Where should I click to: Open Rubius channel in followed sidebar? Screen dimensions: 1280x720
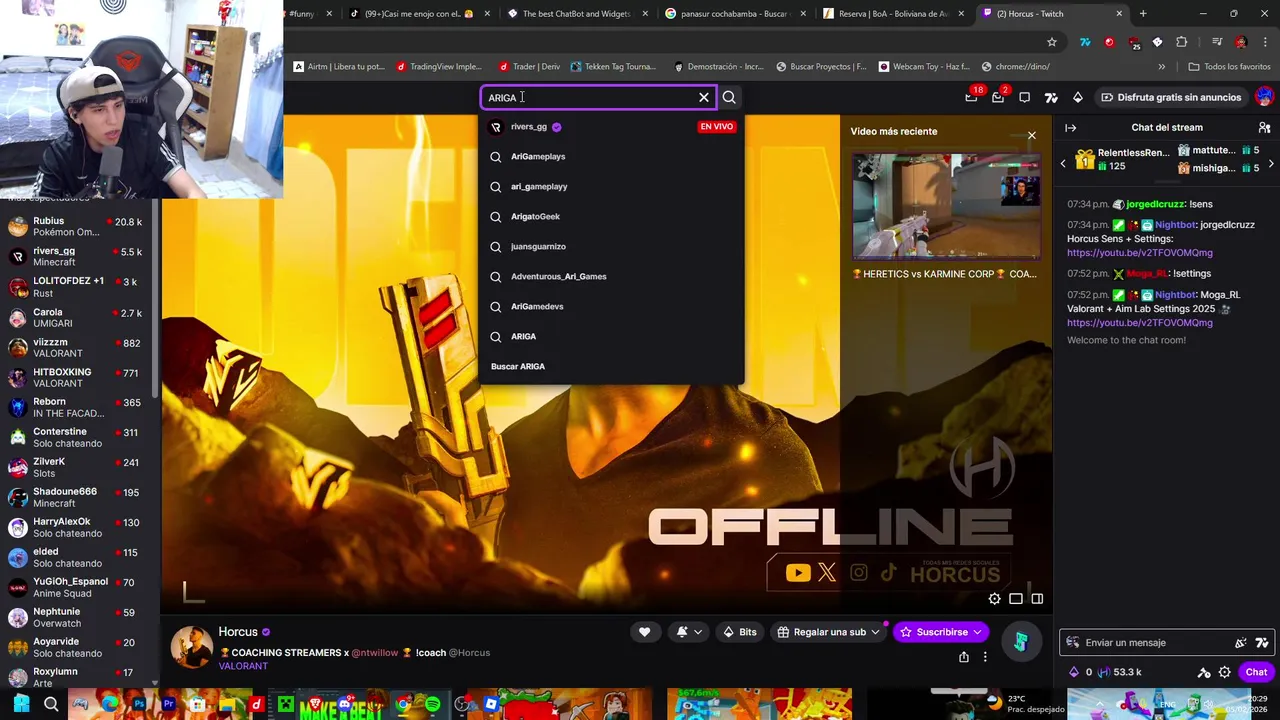click(x=79, y=226)
